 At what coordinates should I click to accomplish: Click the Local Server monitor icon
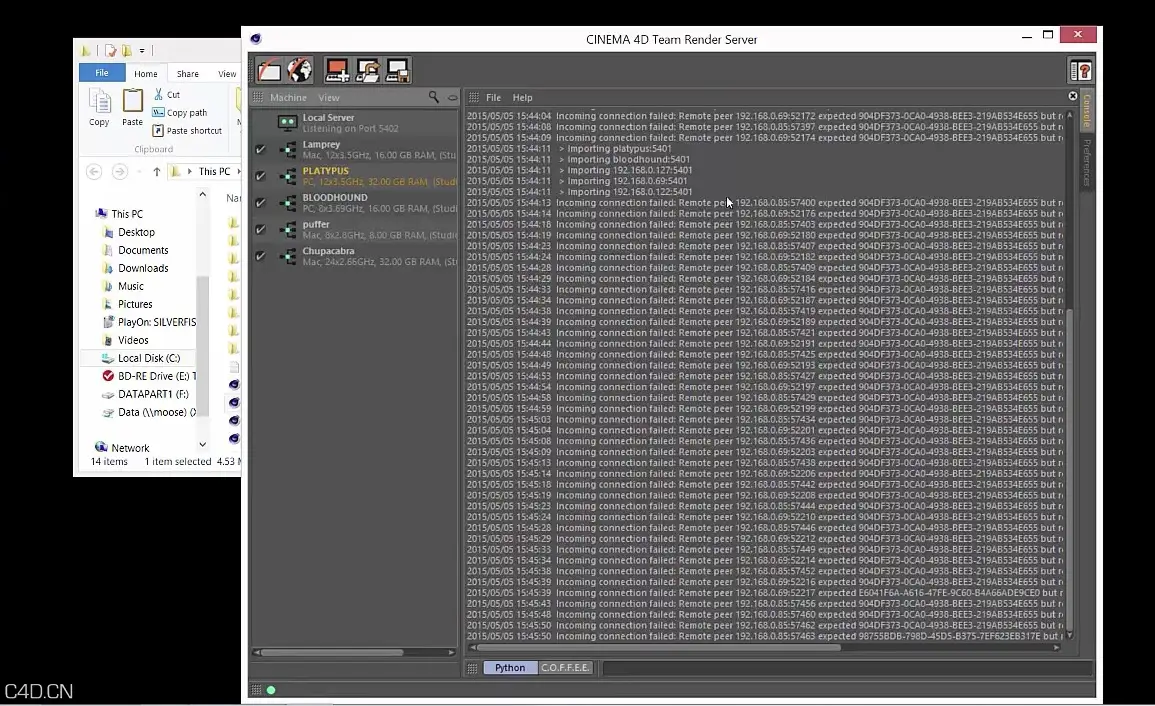pyautogui.click(x=287, y=122)
